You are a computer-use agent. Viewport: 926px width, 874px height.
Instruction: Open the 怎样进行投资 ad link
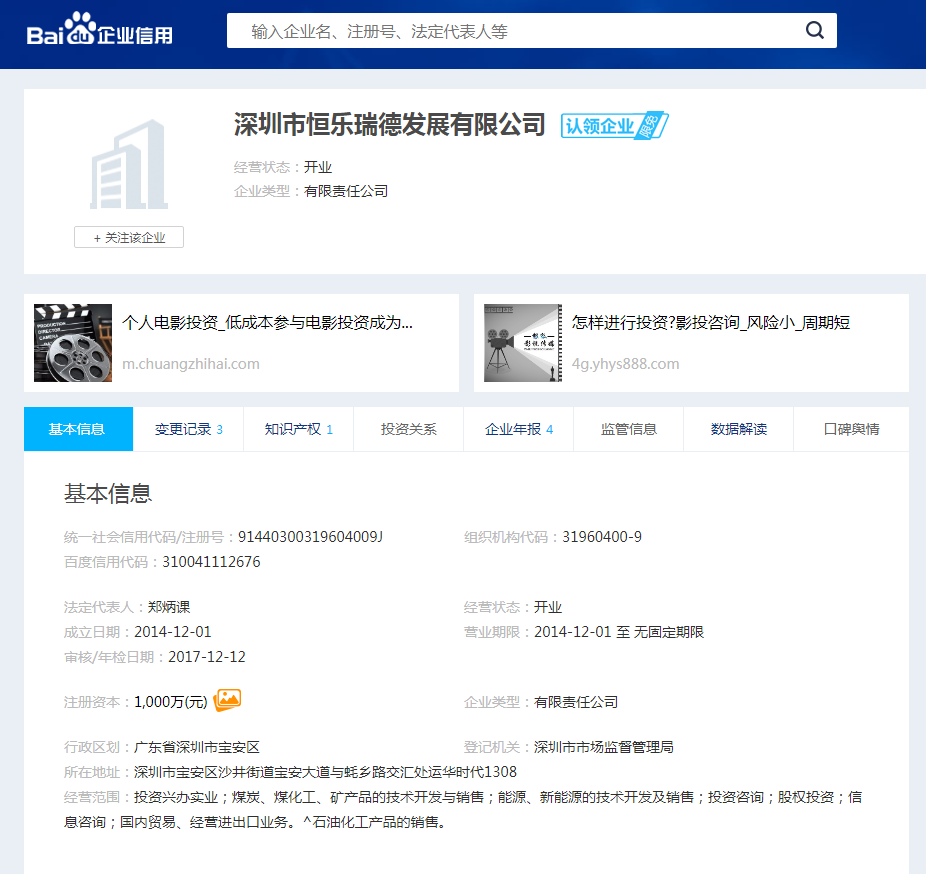click(x=710, y=323)
